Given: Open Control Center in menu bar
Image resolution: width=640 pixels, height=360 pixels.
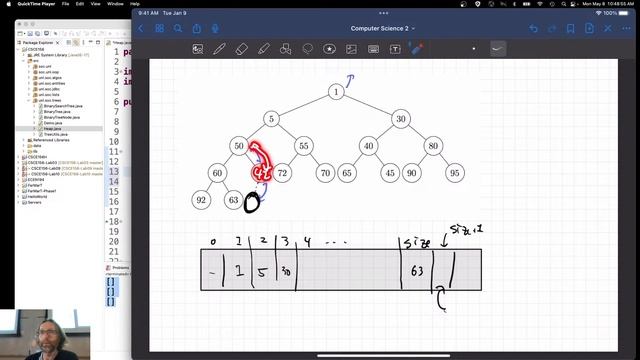Looking at the screenshot, I should pos(573,4).
